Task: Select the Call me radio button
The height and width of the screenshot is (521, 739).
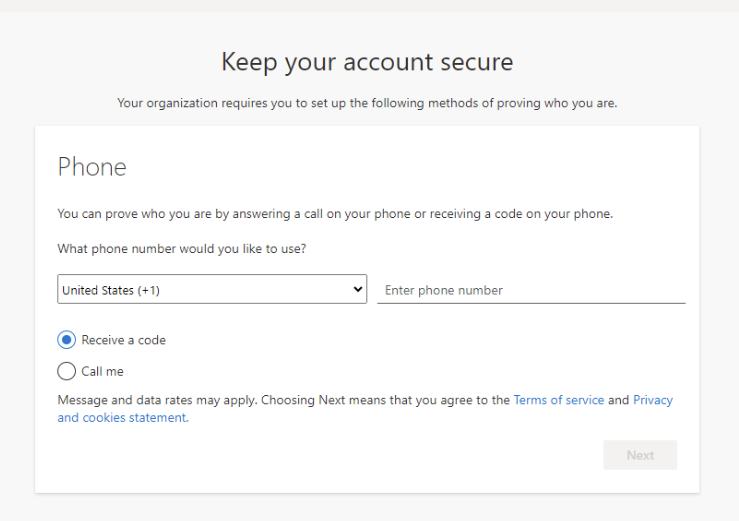Action: pos(67,371)
